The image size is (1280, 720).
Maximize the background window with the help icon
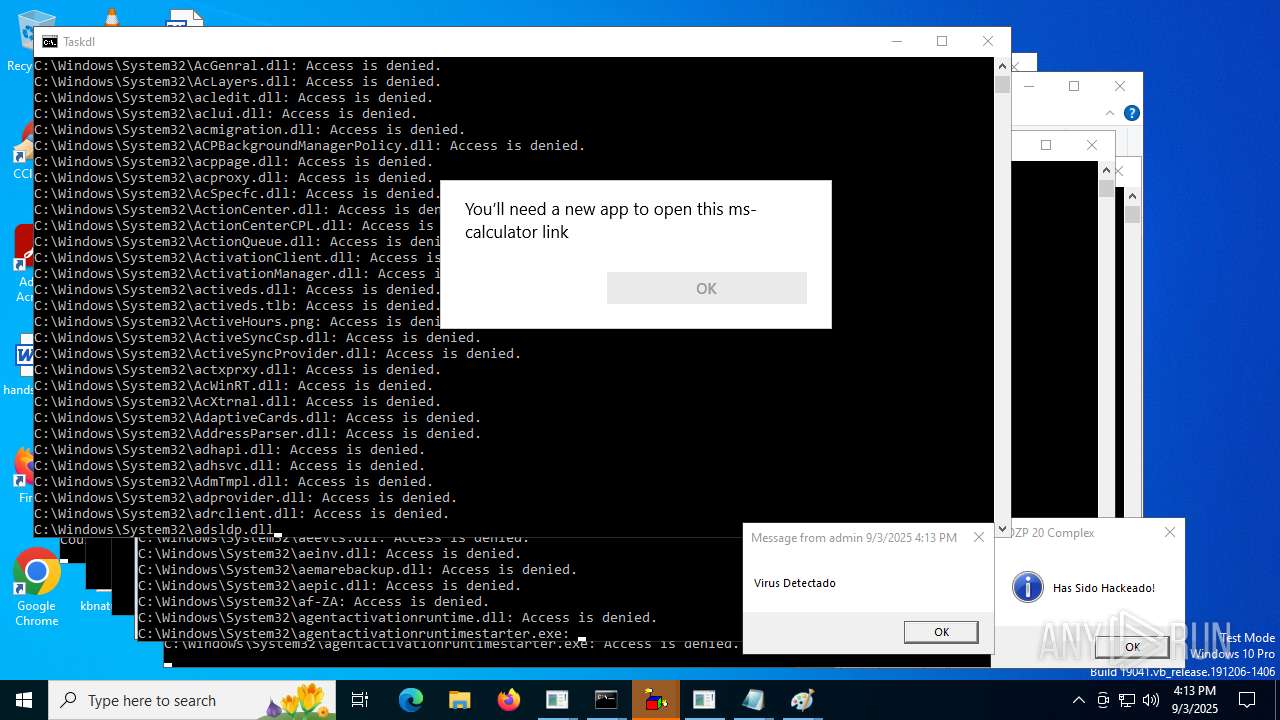[1074, 86]
